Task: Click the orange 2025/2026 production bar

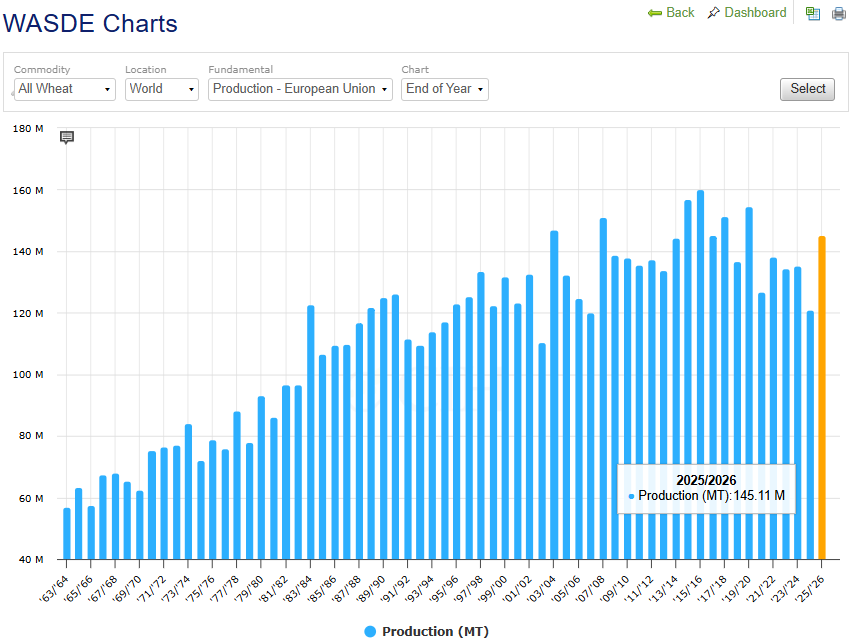Action: pyautogui.click(x=822, y=398)
